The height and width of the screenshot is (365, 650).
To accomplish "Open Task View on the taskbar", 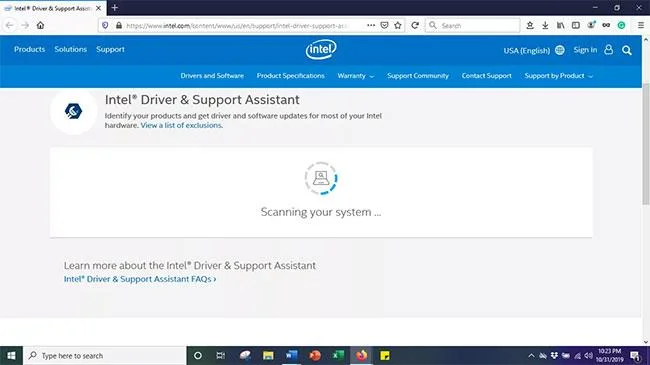I will pyautogui.click(x=221, y=355).
